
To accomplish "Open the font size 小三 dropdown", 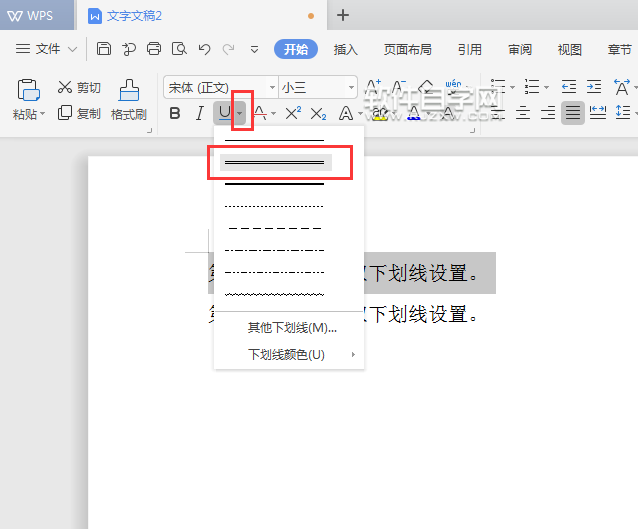I will pyautogui.click(x=351, y=87).
